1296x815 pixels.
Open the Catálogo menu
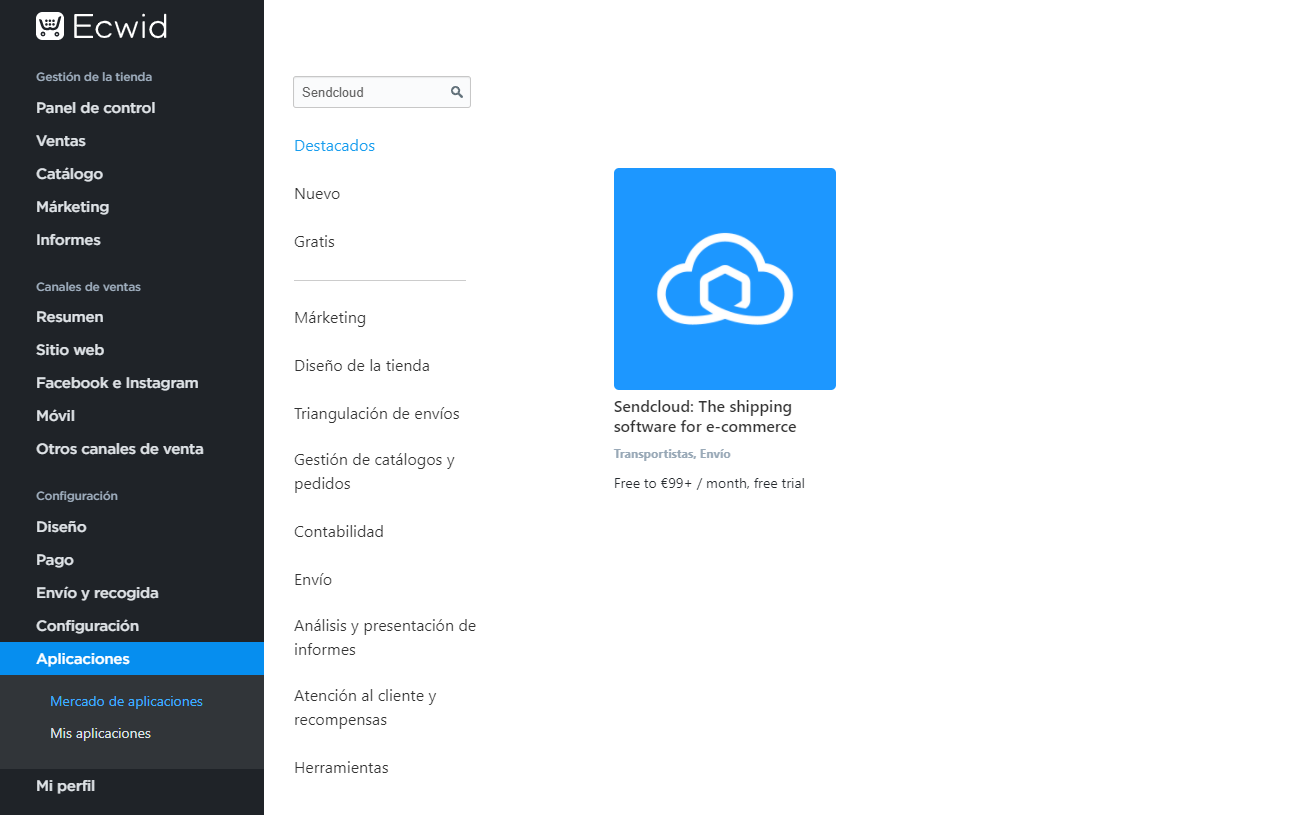coord(70,174)
